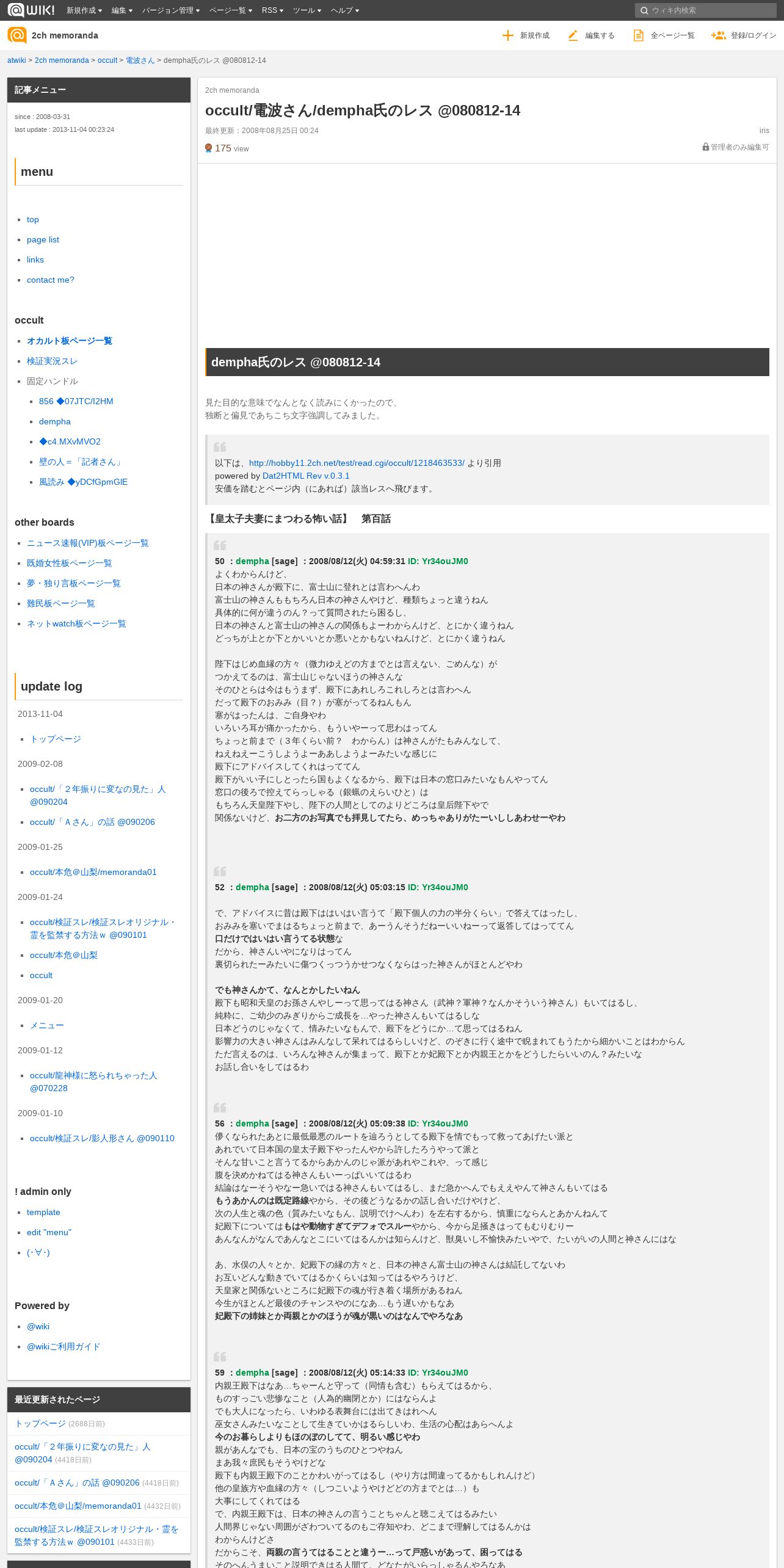Open the (･∀･) link in admin only
The height and width of the screenshot is (1568, 784).
pos(38,1252)
